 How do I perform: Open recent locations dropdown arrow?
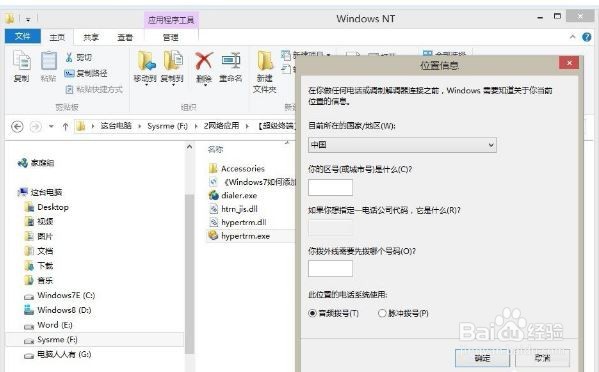51,126
